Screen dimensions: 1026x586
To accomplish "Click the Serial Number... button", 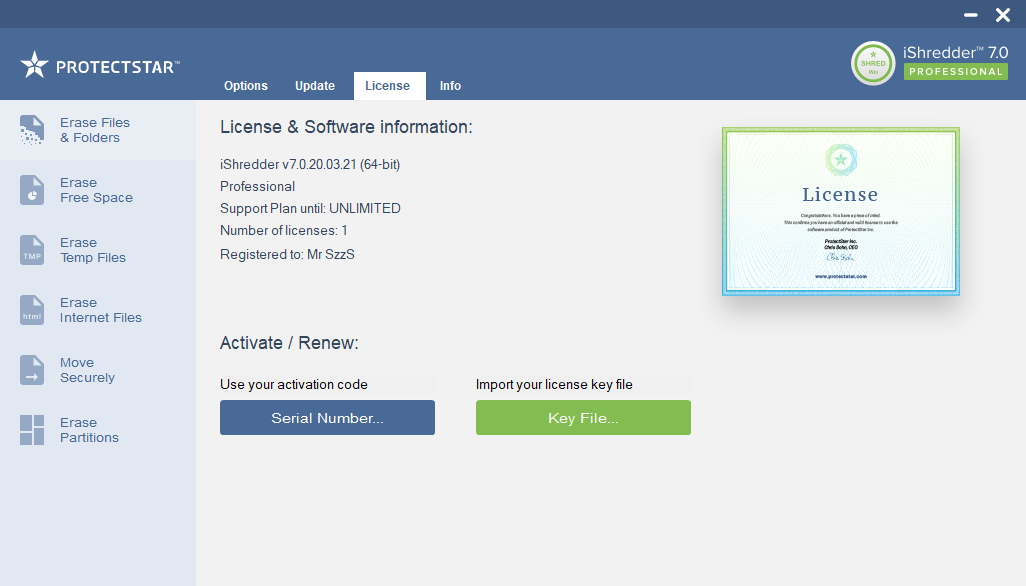I will click(327, 417).
